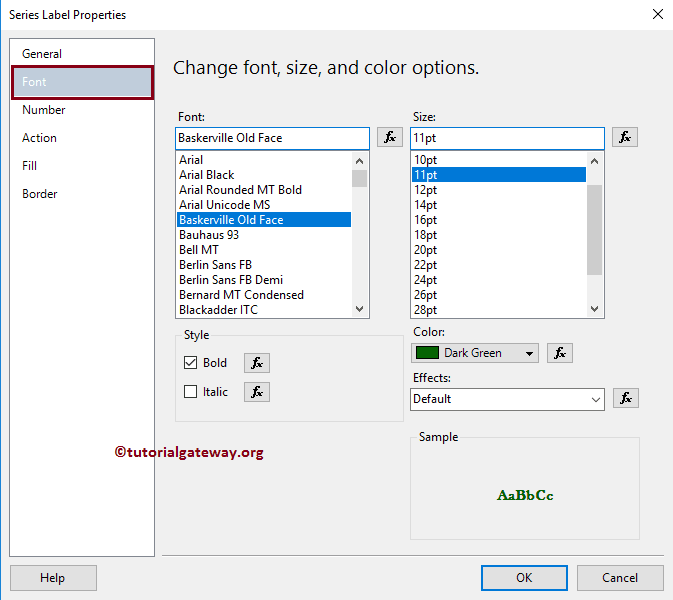Click the Size input field

pos(507,138)
